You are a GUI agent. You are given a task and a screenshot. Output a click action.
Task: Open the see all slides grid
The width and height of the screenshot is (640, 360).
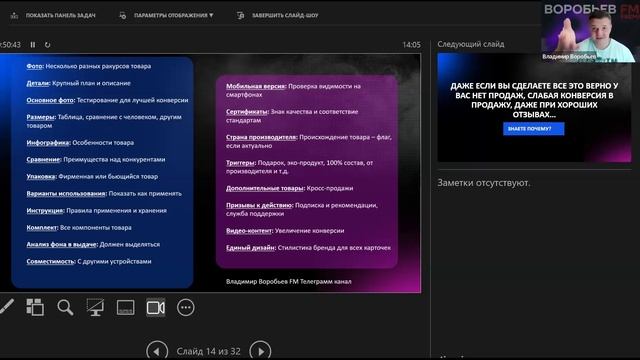[35, 307]
